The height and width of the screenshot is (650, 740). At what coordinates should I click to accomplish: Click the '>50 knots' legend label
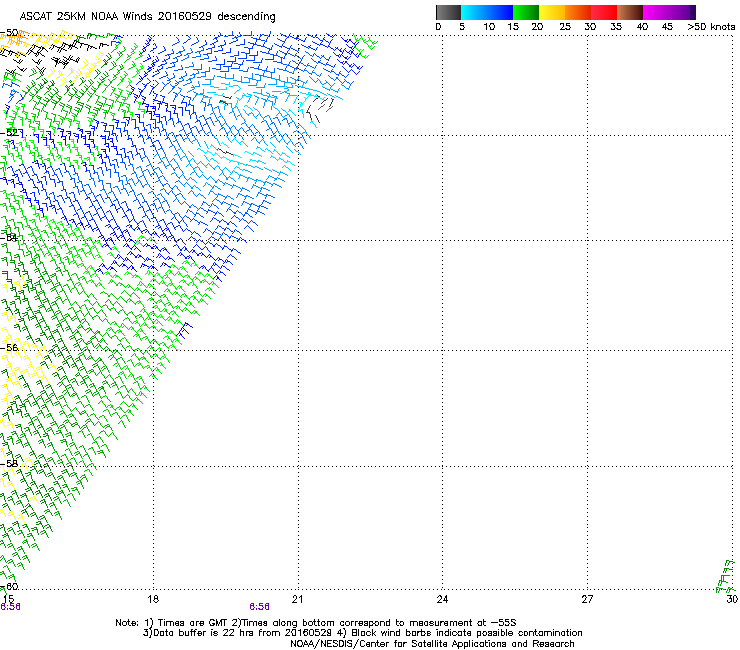pos(711,27)
